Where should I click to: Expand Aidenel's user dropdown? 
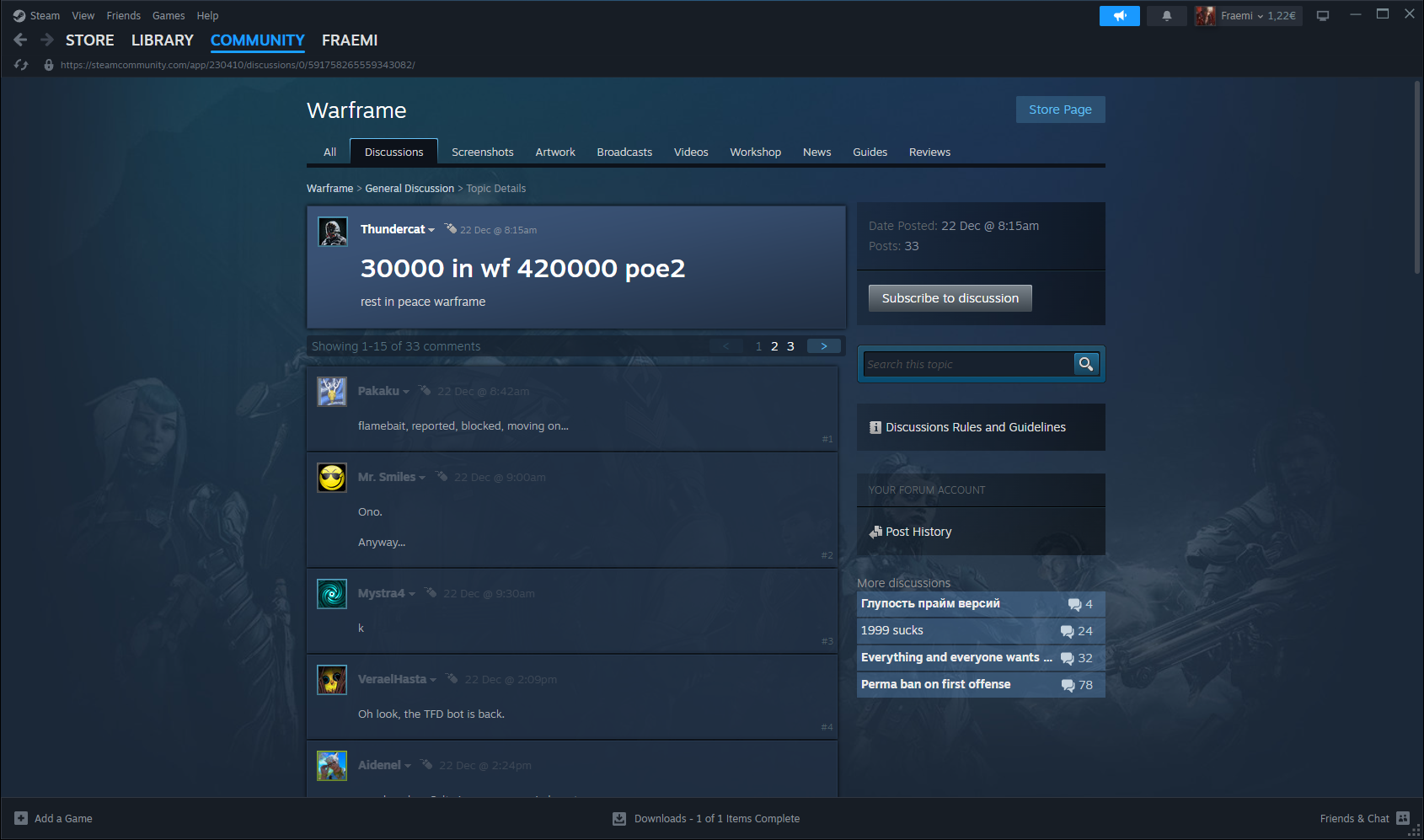(408, 766)
